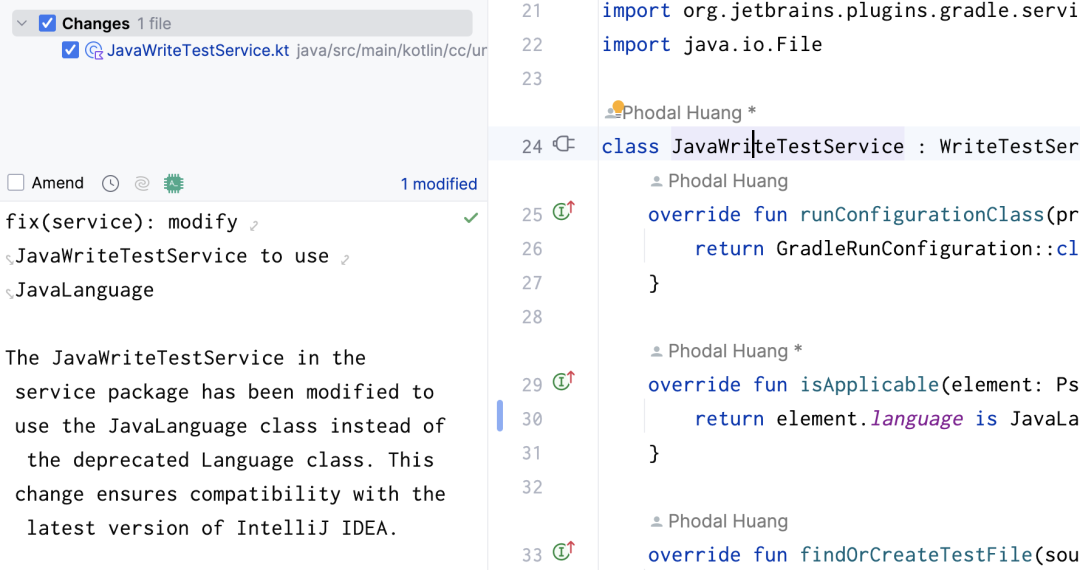The image size is (1080, 570).
Task: Click the '1 file' count label
Action: point(154,23)
